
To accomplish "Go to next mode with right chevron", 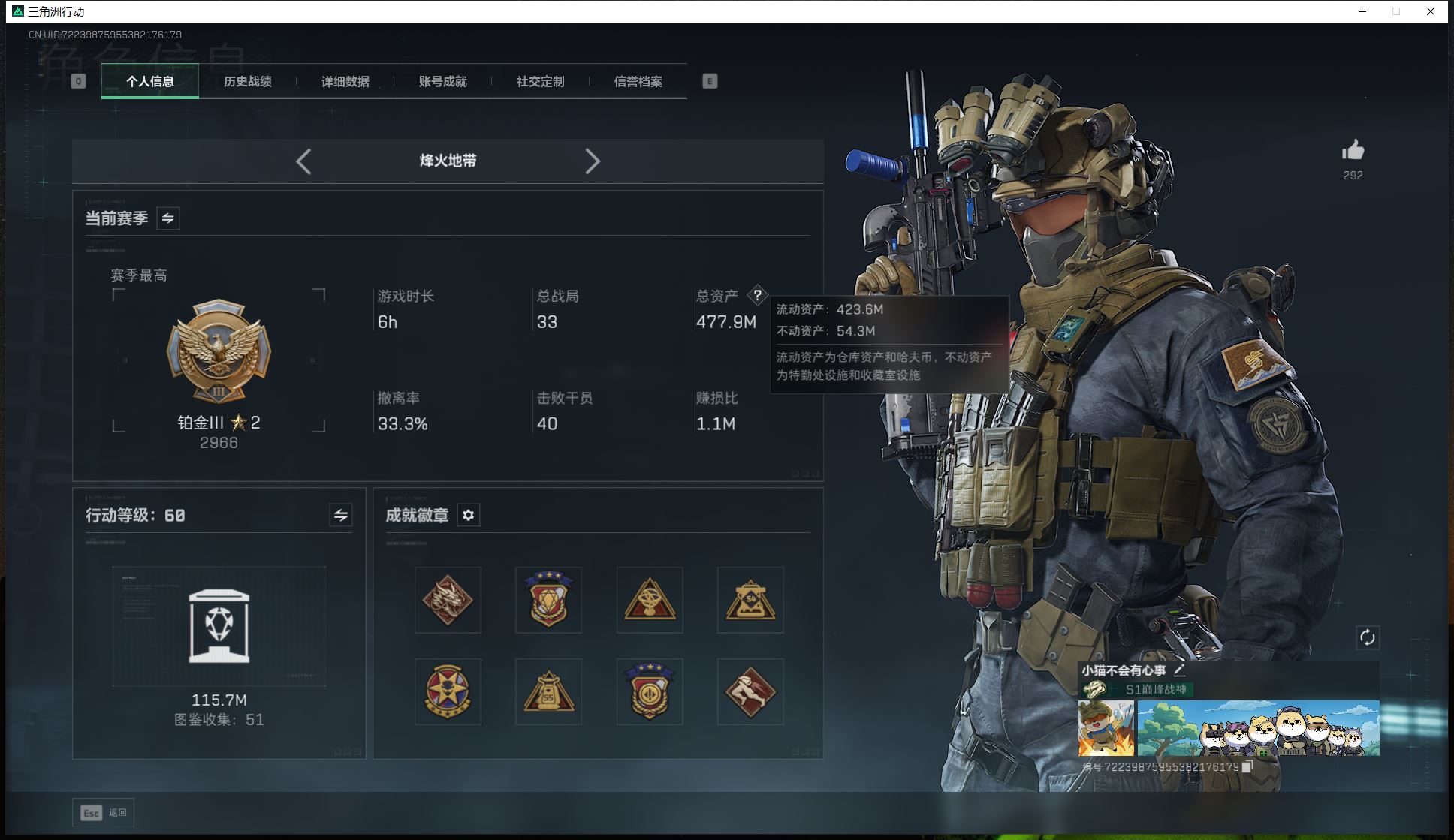I will click(x=592, y=161).
